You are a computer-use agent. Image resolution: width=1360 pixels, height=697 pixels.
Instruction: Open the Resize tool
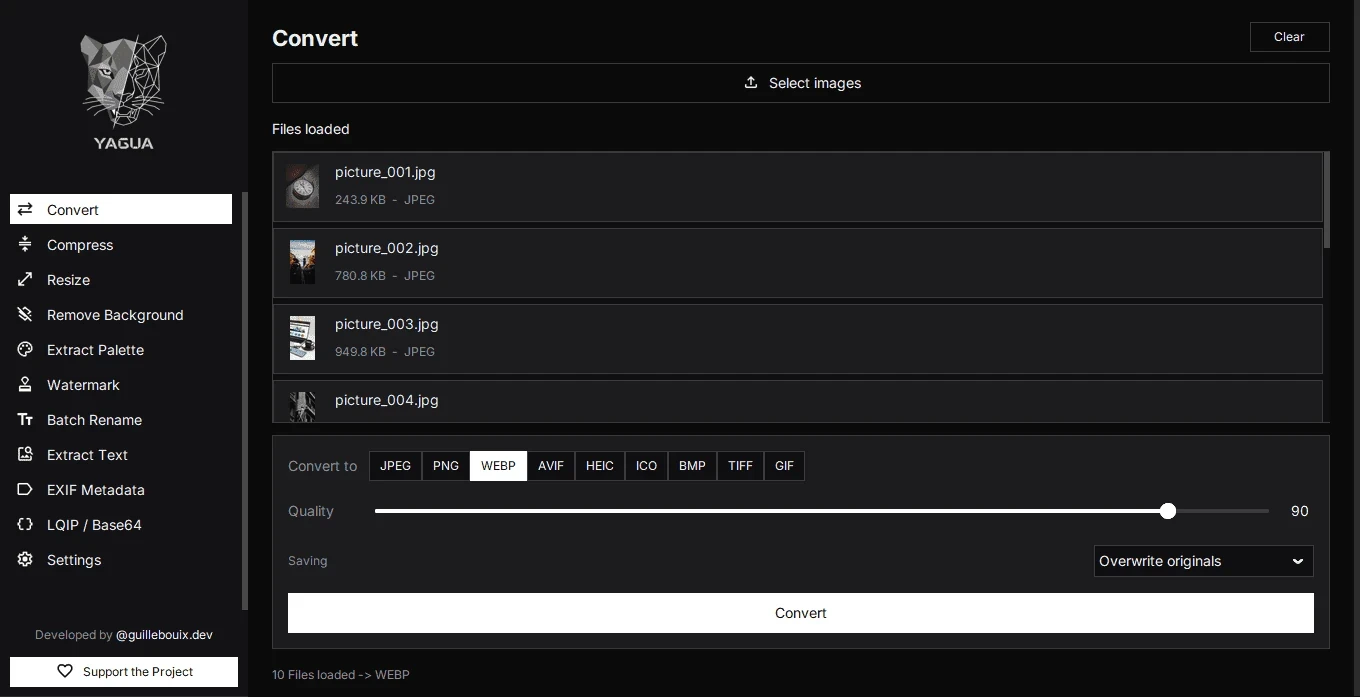point(121,280)
